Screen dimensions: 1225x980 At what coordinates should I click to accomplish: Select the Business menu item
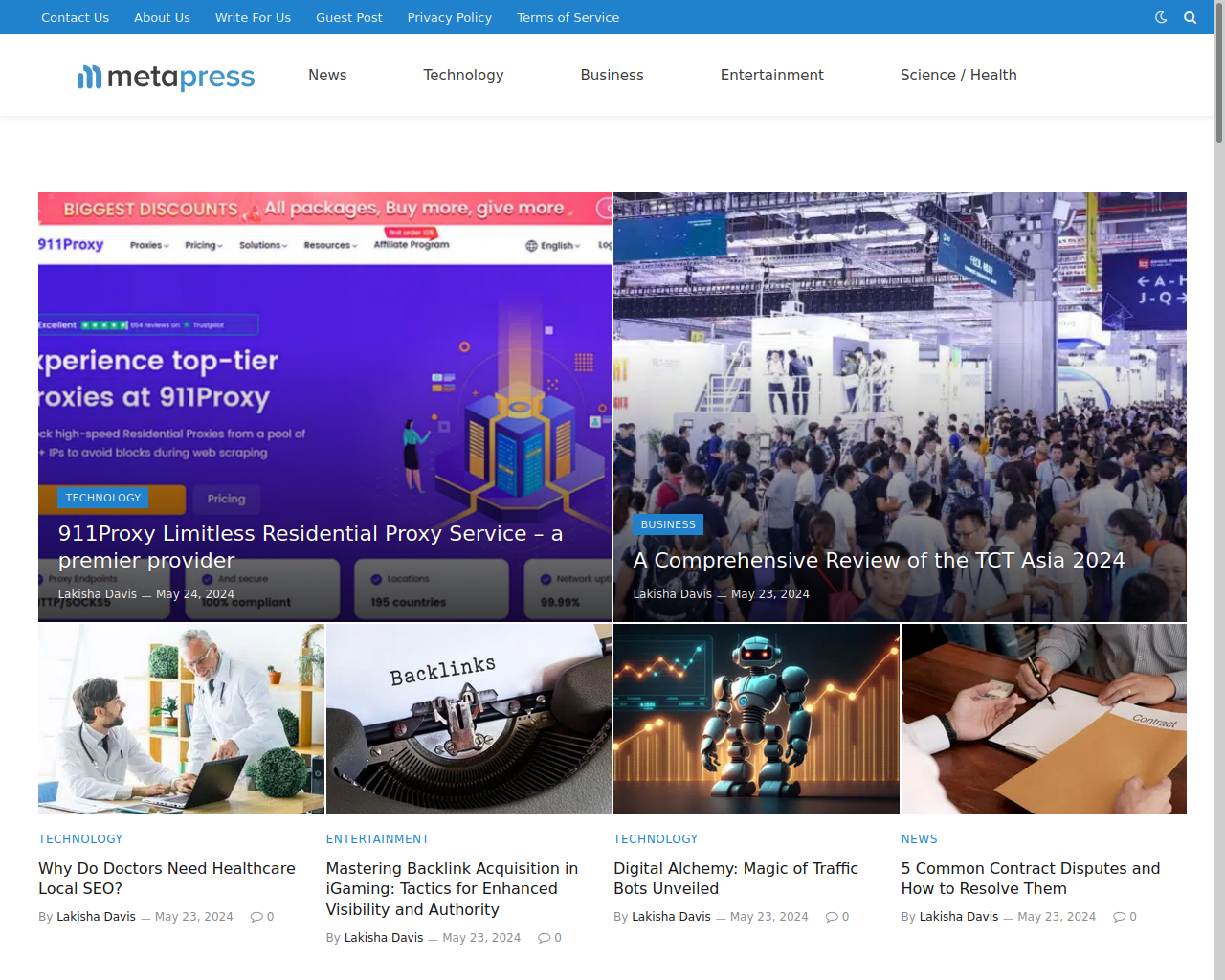coord(612,75)
